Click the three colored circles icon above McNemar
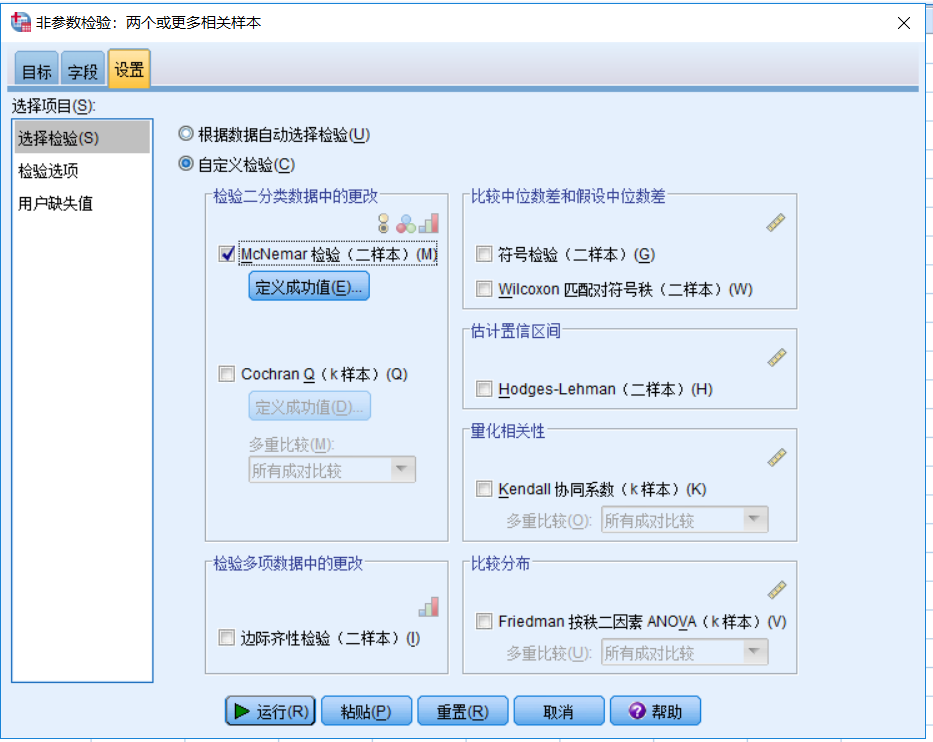The height and width of the screenshot is (742, 933). click(x=405, y=224)
